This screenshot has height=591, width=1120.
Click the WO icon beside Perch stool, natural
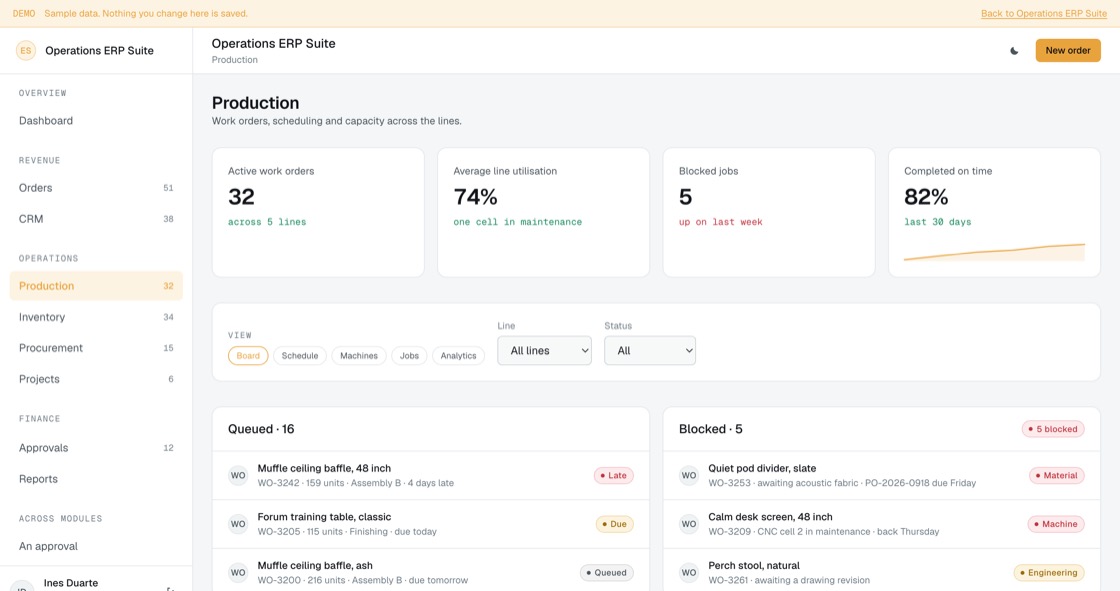tap(689, 572)
